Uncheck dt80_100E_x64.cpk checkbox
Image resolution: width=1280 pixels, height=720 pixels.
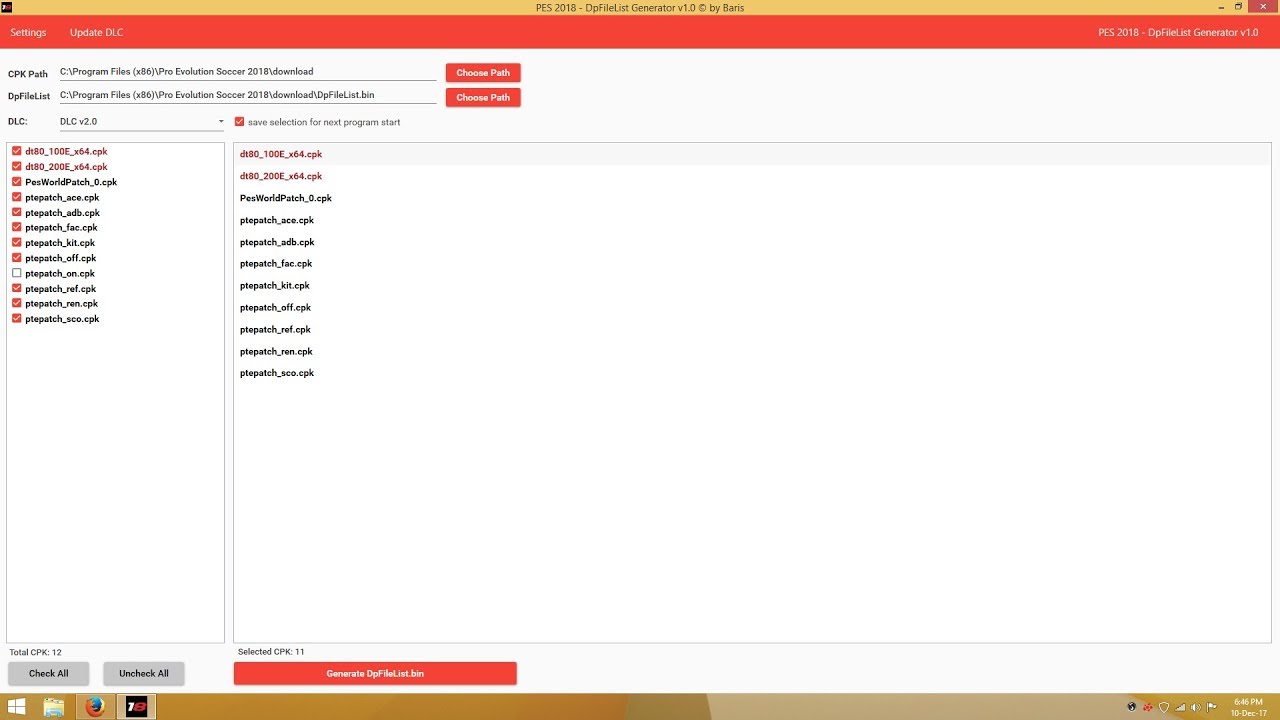[x=17, y=152]
